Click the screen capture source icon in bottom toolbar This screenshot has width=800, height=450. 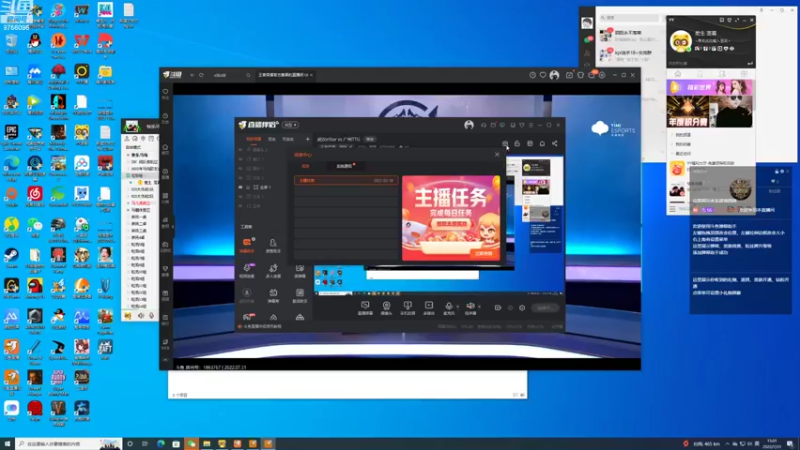click(365, 307)
